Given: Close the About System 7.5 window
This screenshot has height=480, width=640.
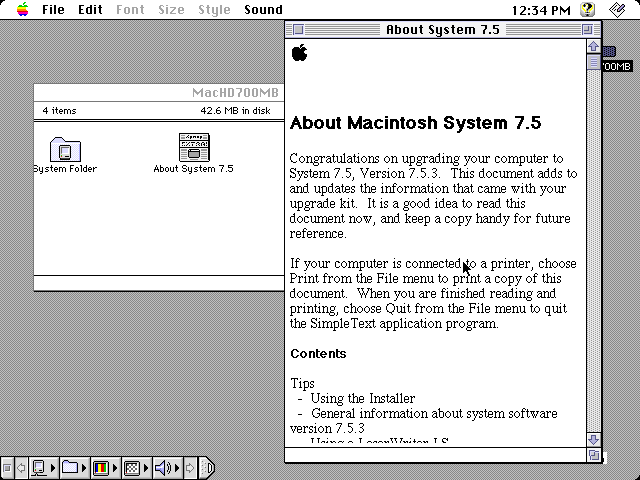Looking at the screenshot, I should pyautogui.click(x=298, y=30).
